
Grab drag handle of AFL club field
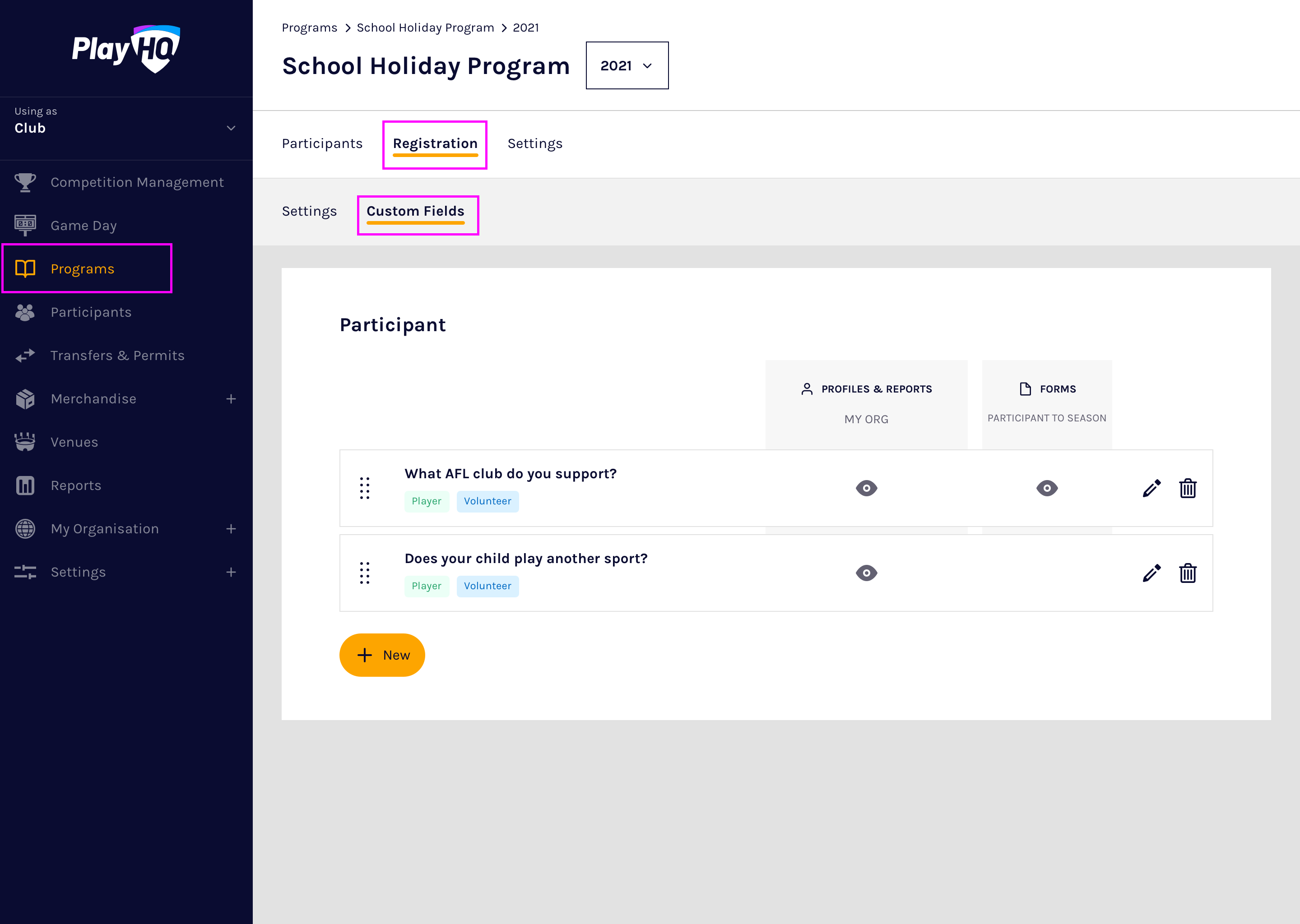[364, 488]
